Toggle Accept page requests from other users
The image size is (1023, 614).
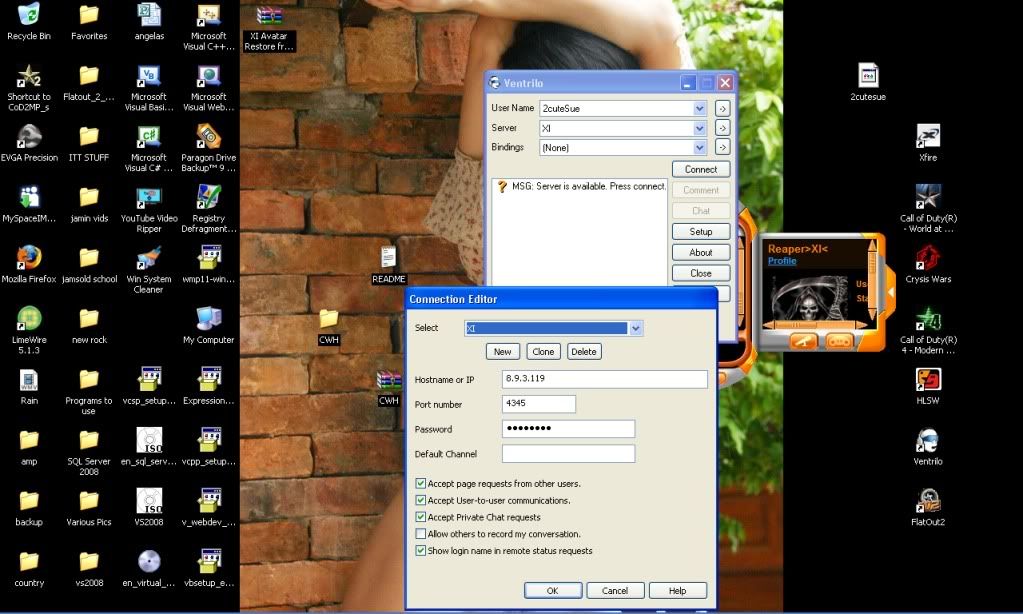coord(421,484)
